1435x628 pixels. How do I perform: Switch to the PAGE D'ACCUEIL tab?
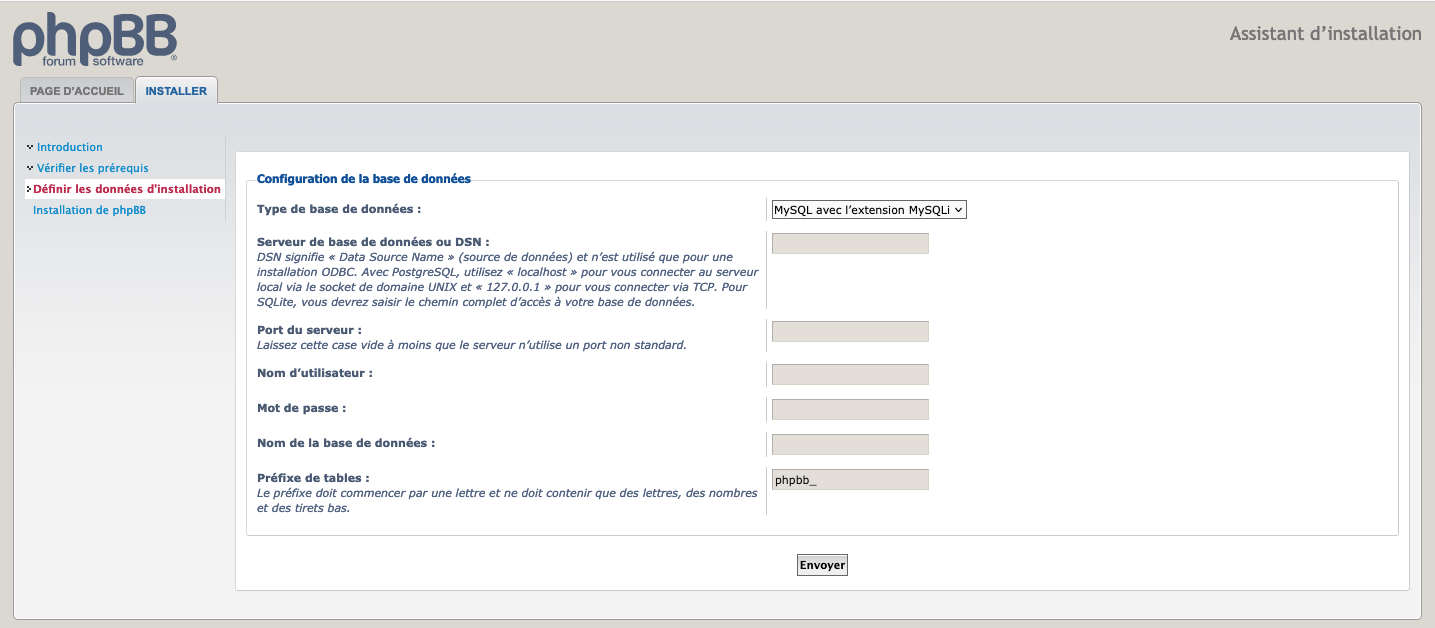[x=77, y=91]
